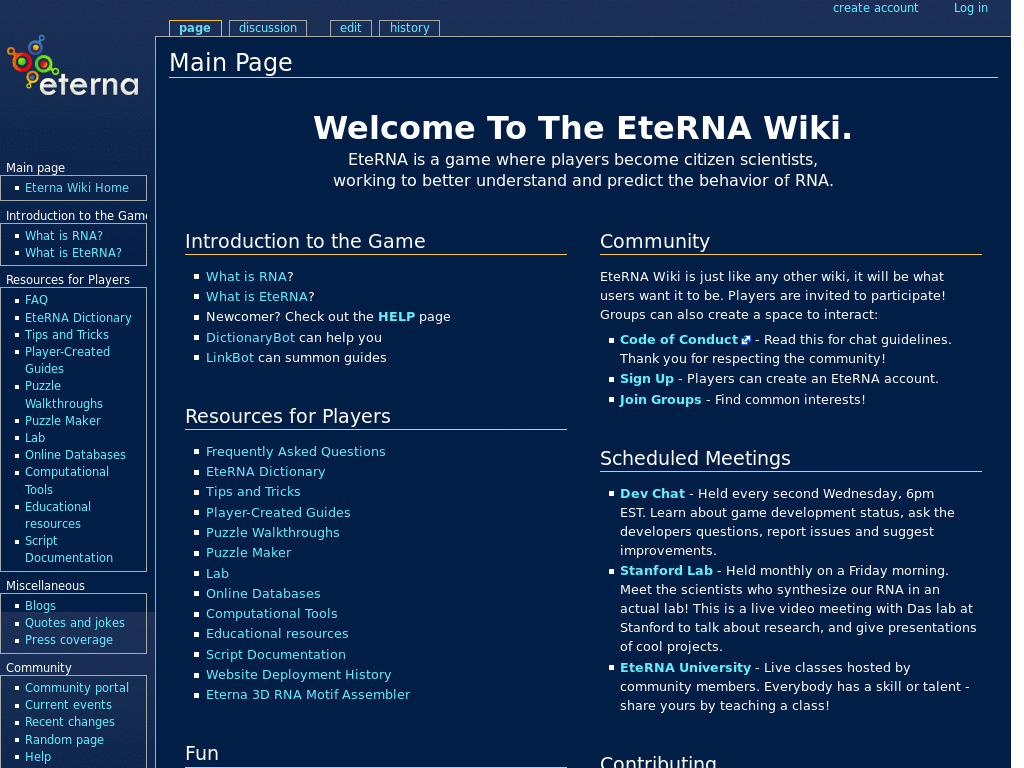1024x768 pixels.
Task: Open Website Deployment History link
Action: 298,674
